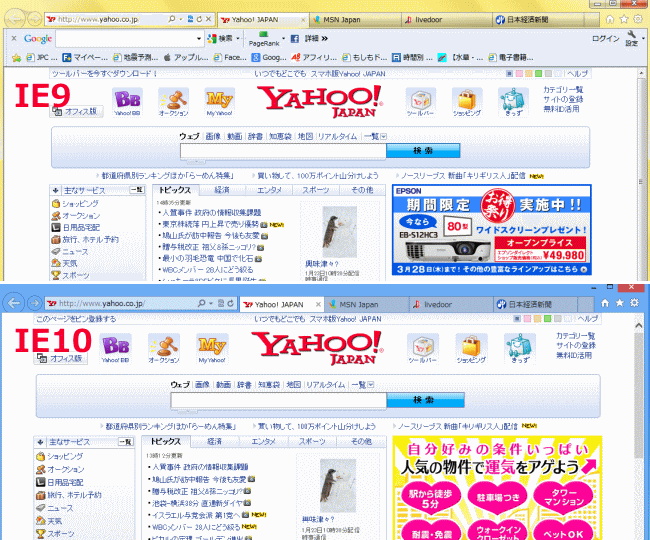Image resolution: width=650 pixels, height=540 pixels.
Task: Click the オフィス版 button in the IE9 page
Action: click(76, 111)
